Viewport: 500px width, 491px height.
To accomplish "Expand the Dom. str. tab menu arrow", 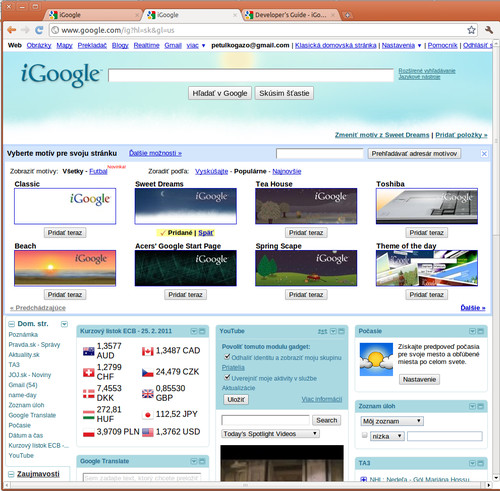I will coord(64,324).
